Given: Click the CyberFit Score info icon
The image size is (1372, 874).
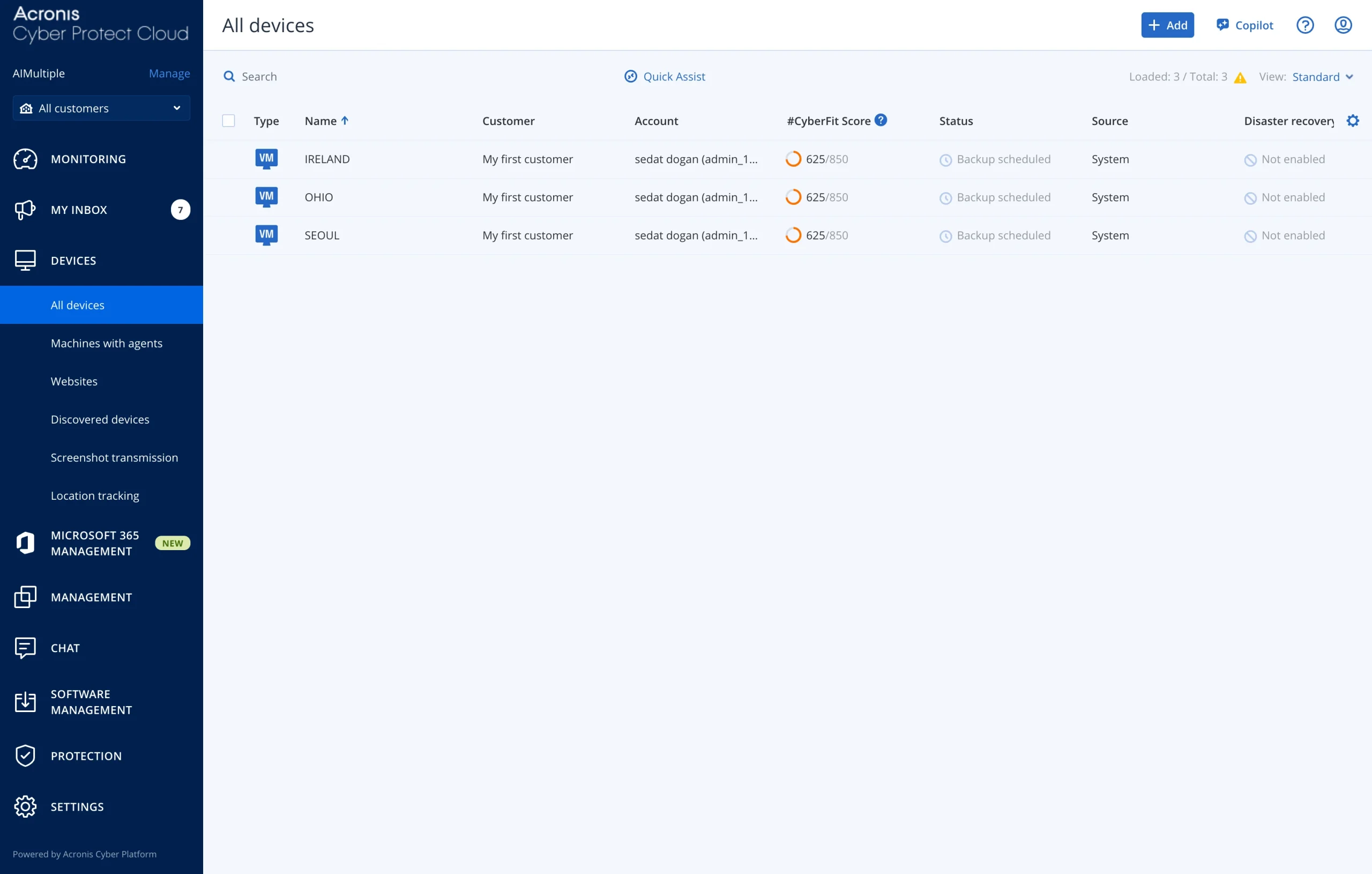Looking at the screenshot, I should point(881,120).
